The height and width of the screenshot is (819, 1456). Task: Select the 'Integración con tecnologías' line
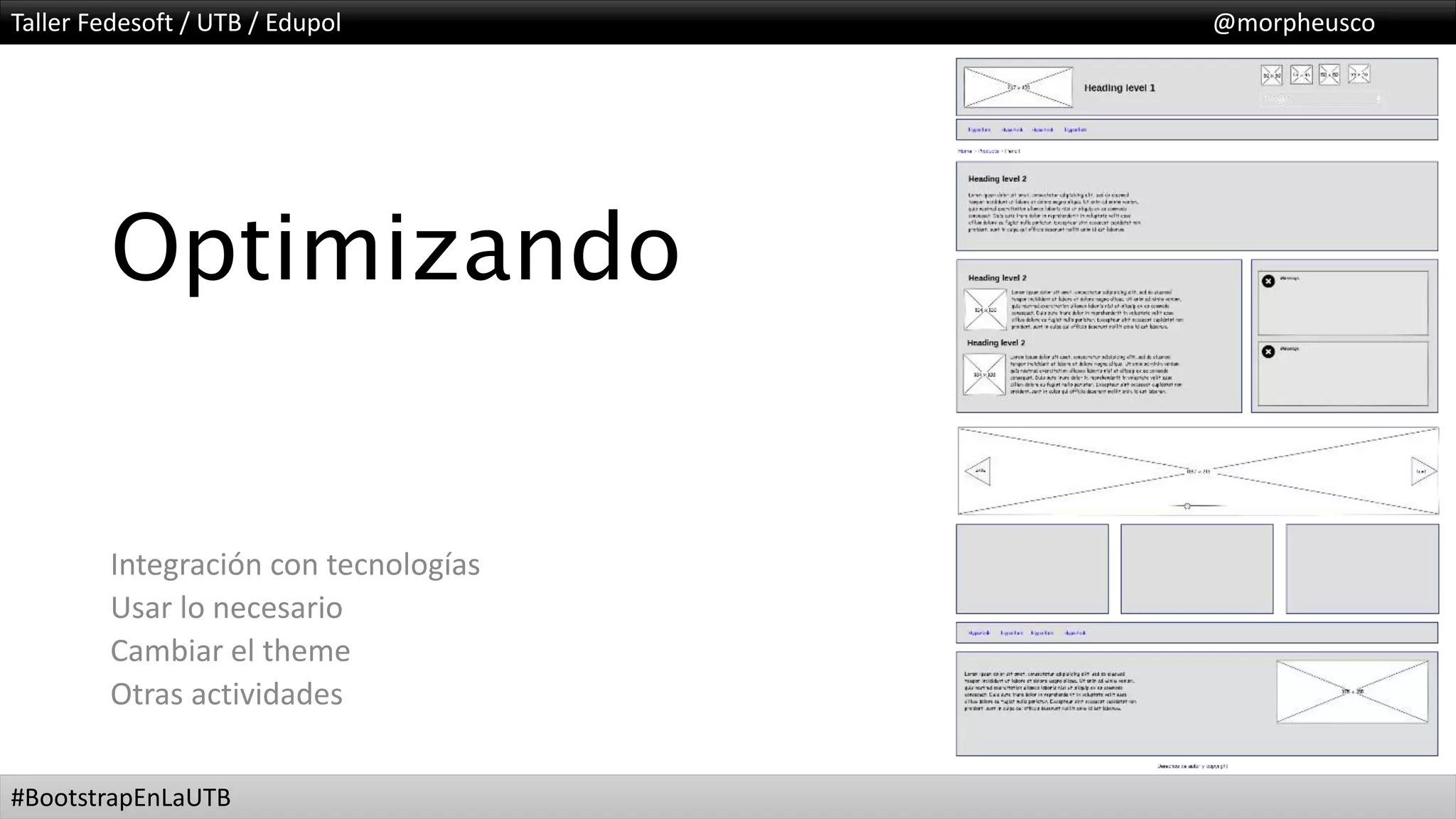[x=295, y=566]
